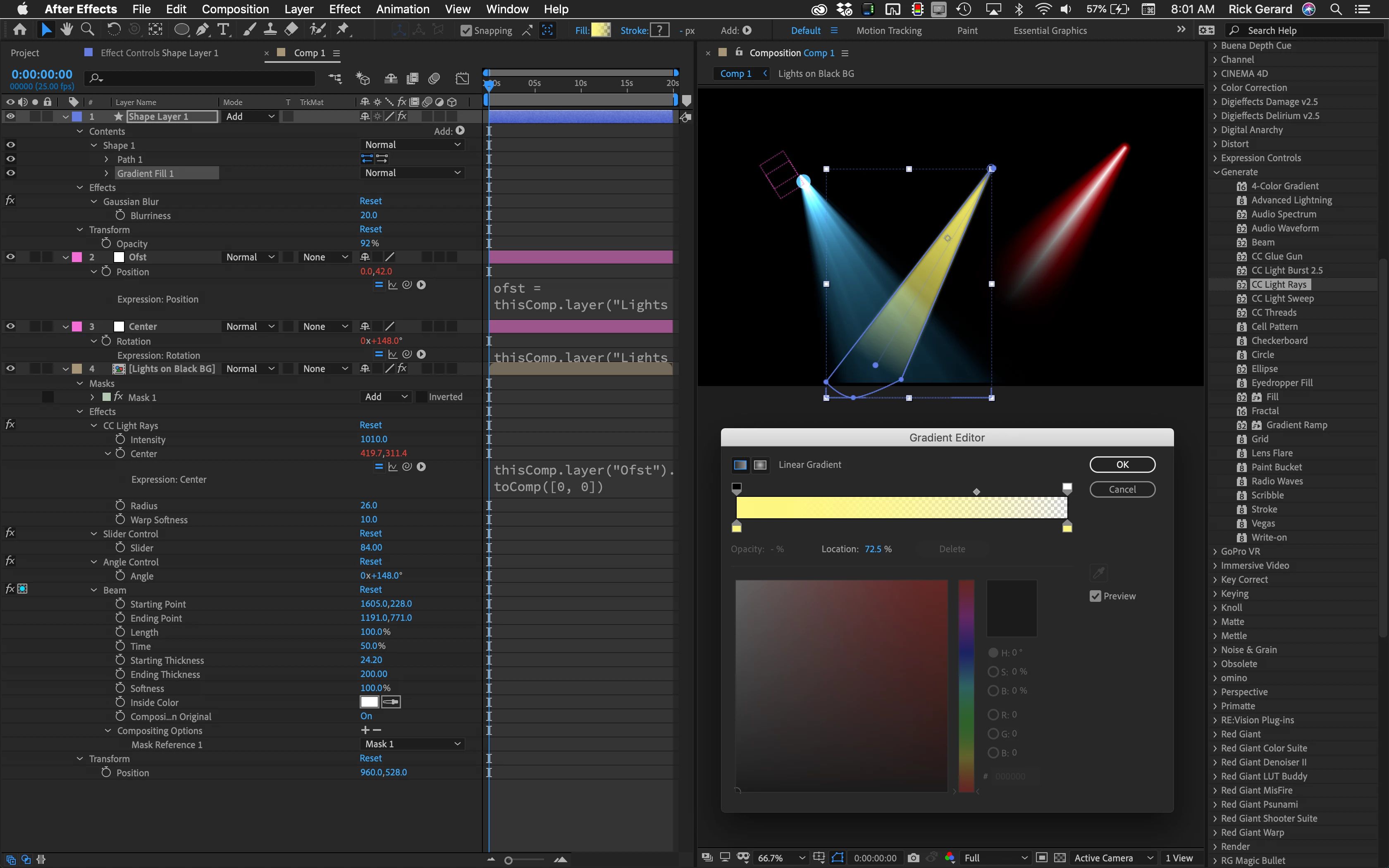Reset the CC Light Rays effect
Screen dimensions: 1389x868
click(x=370, y=425)
